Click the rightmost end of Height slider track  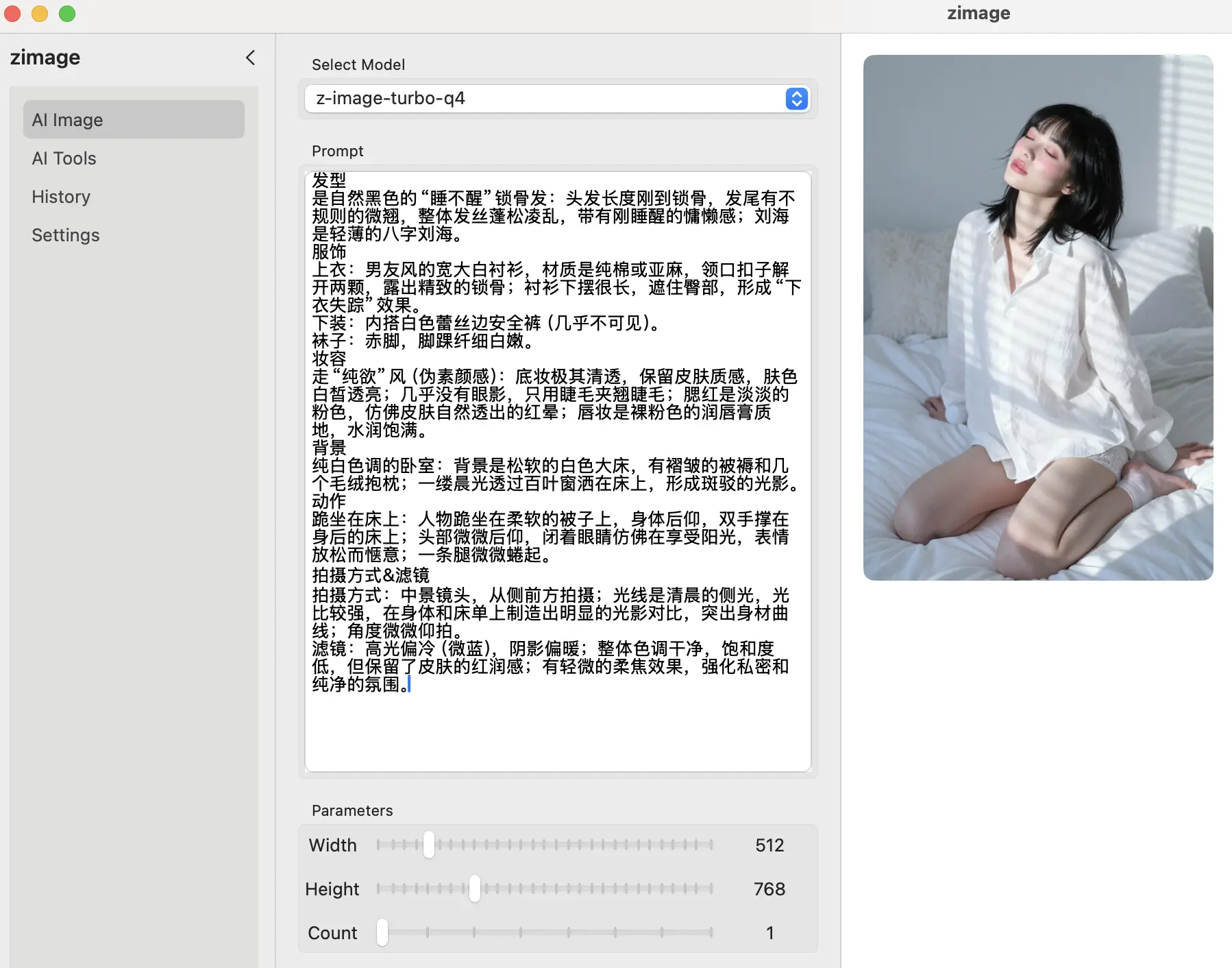click(x=711, y=888)
